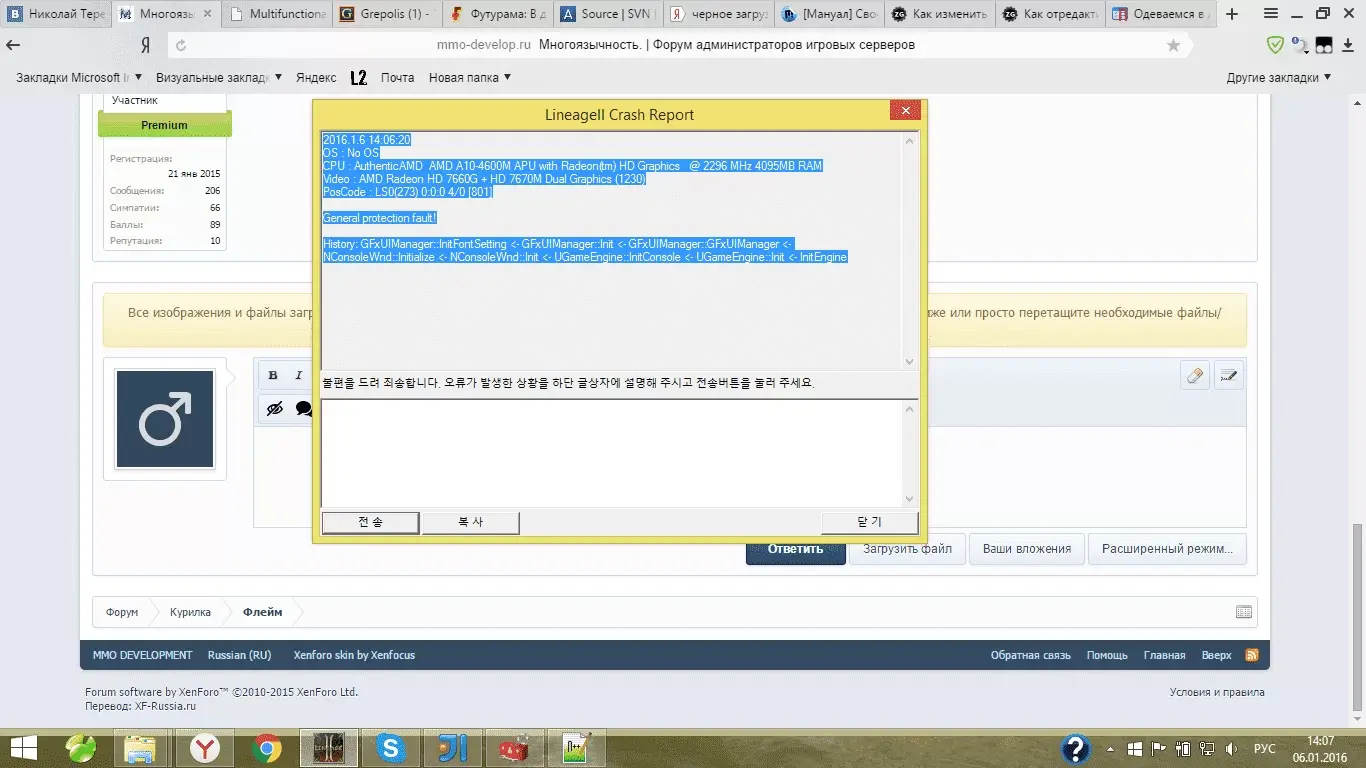
Task: Reload the page with the refresh icon
Action: [x=181, y=45]
